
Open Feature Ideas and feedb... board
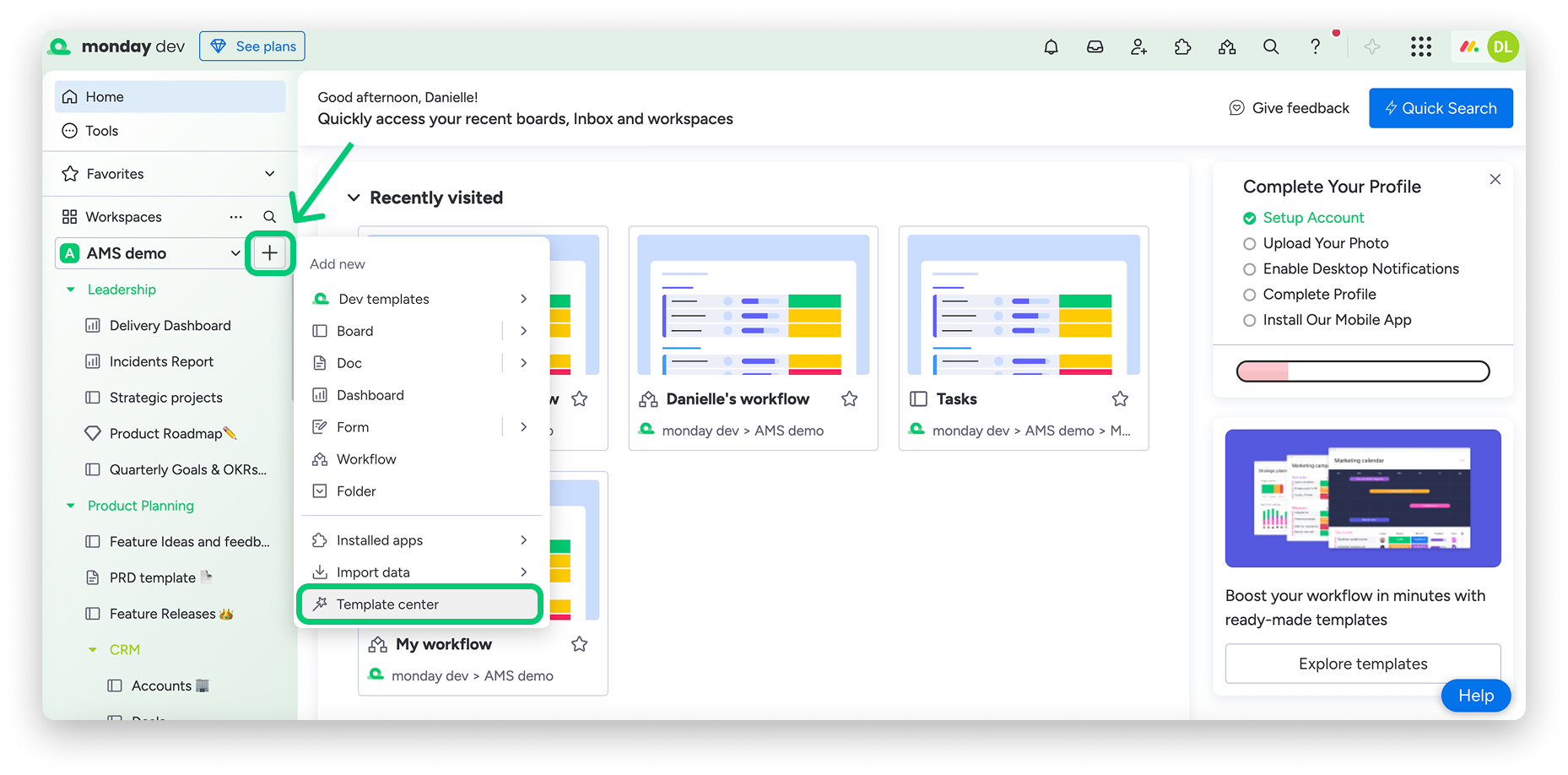pyautogui.click(x=189, y=542)
